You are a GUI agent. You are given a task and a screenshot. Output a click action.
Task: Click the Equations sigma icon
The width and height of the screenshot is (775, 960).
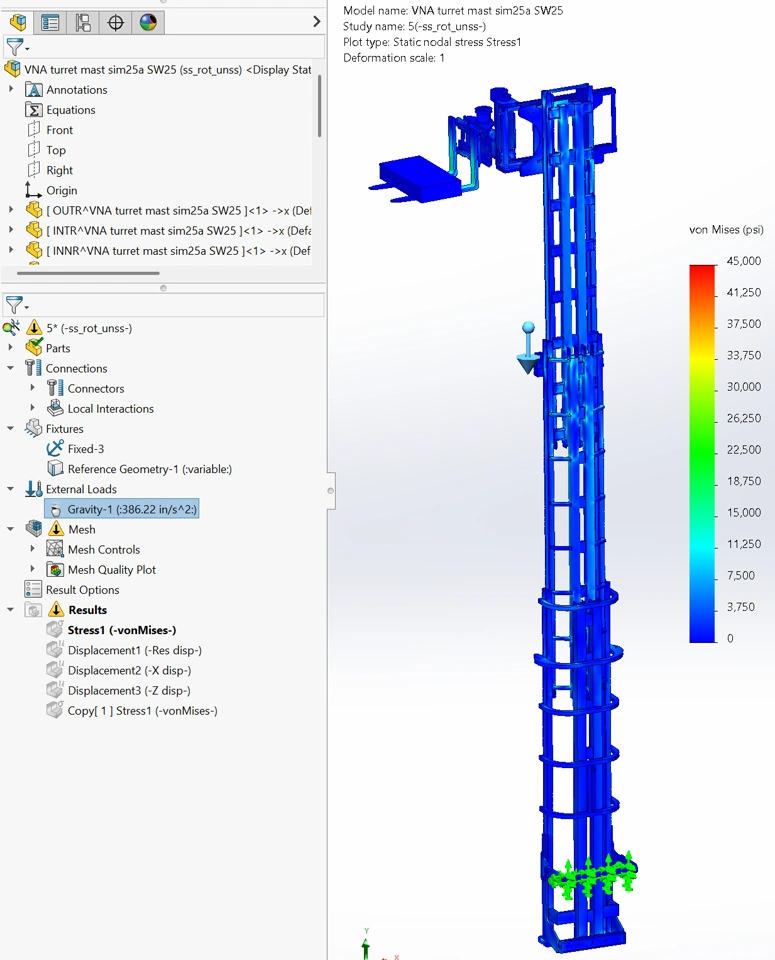pyautogui.click(x=34, y=110)
